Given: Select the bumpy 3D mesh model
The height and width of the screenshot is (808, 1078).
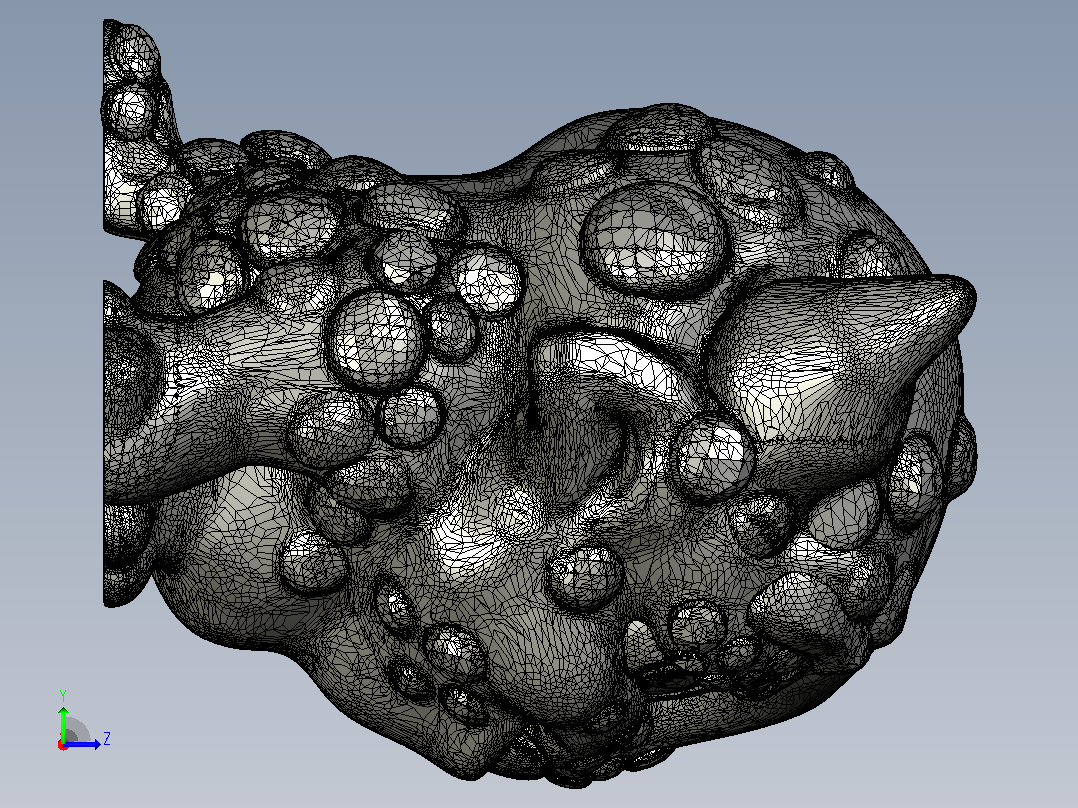Looking at the screenshot, I should (x=540, y=403).
